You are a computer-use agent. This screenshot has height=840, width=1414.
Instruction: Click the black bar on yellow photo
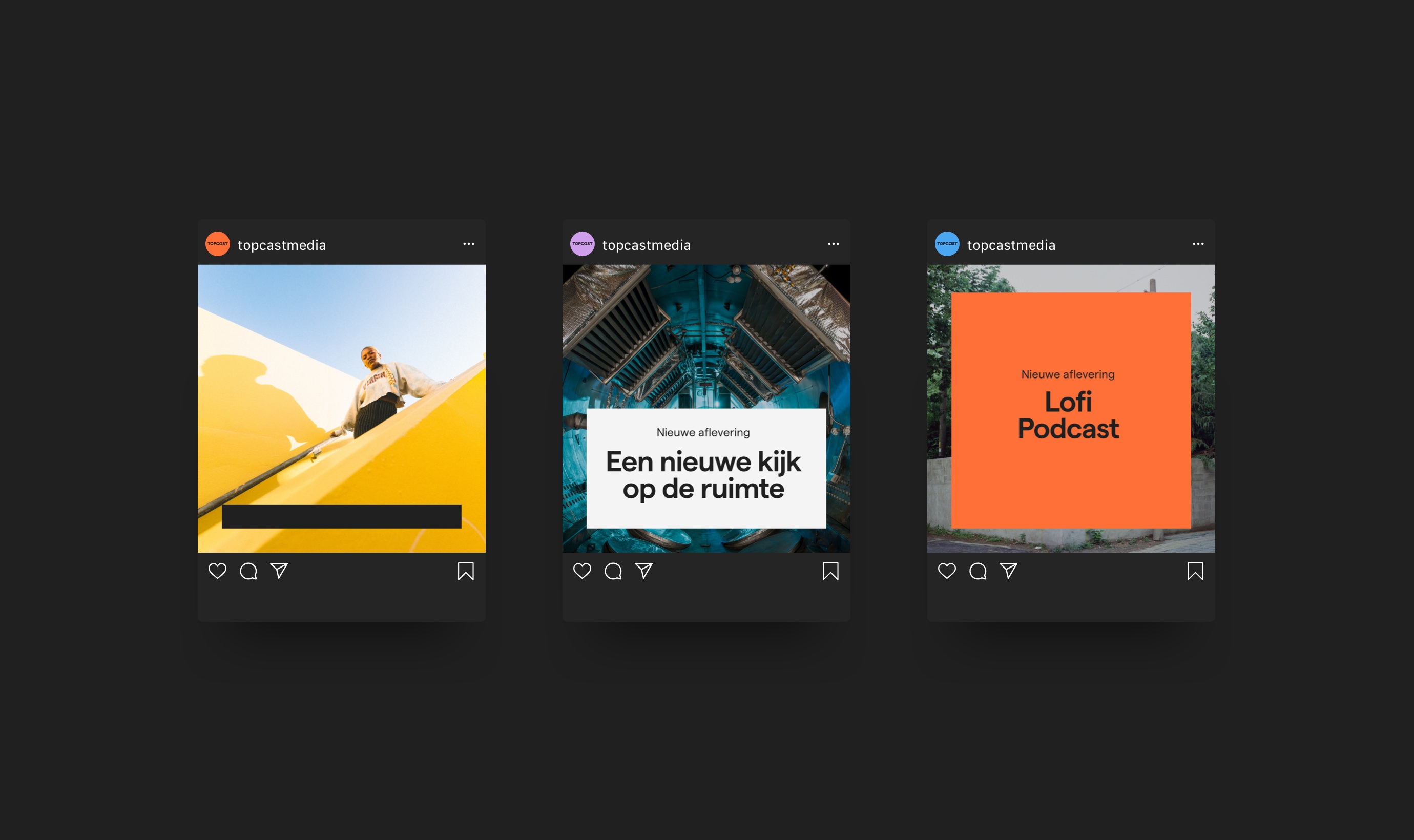click(341, 516)
